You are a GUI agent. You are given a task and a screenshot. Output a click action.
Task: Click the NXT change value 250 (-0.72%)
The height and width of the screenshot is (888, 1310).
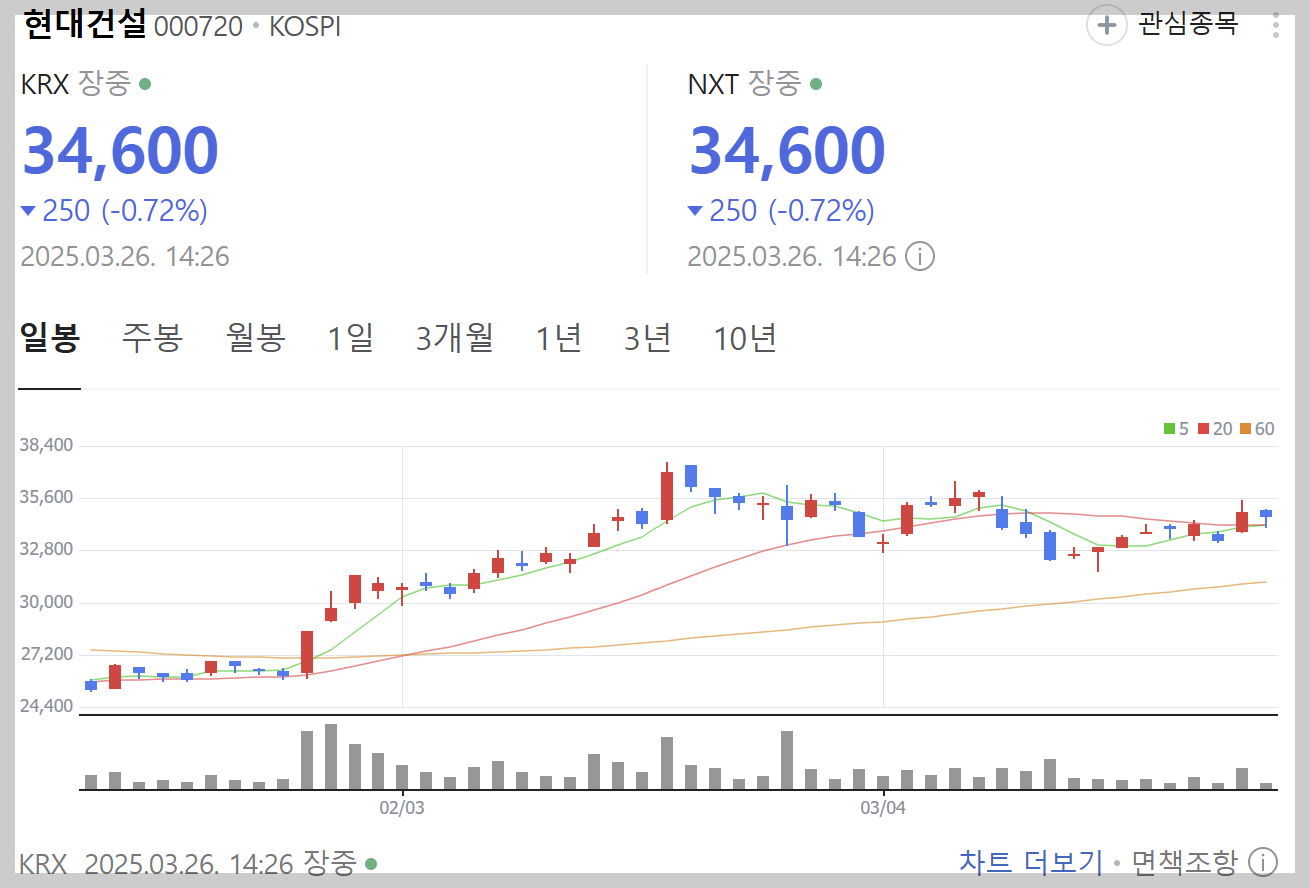pyautogui.click(x=781, y=210)
